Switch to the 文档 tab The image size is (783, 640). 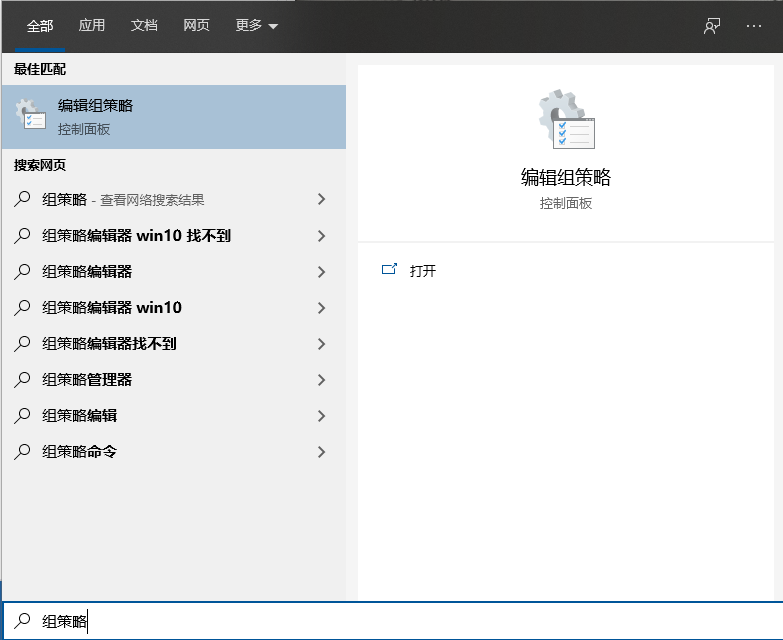pyautogui.click(x=144, y=26)
